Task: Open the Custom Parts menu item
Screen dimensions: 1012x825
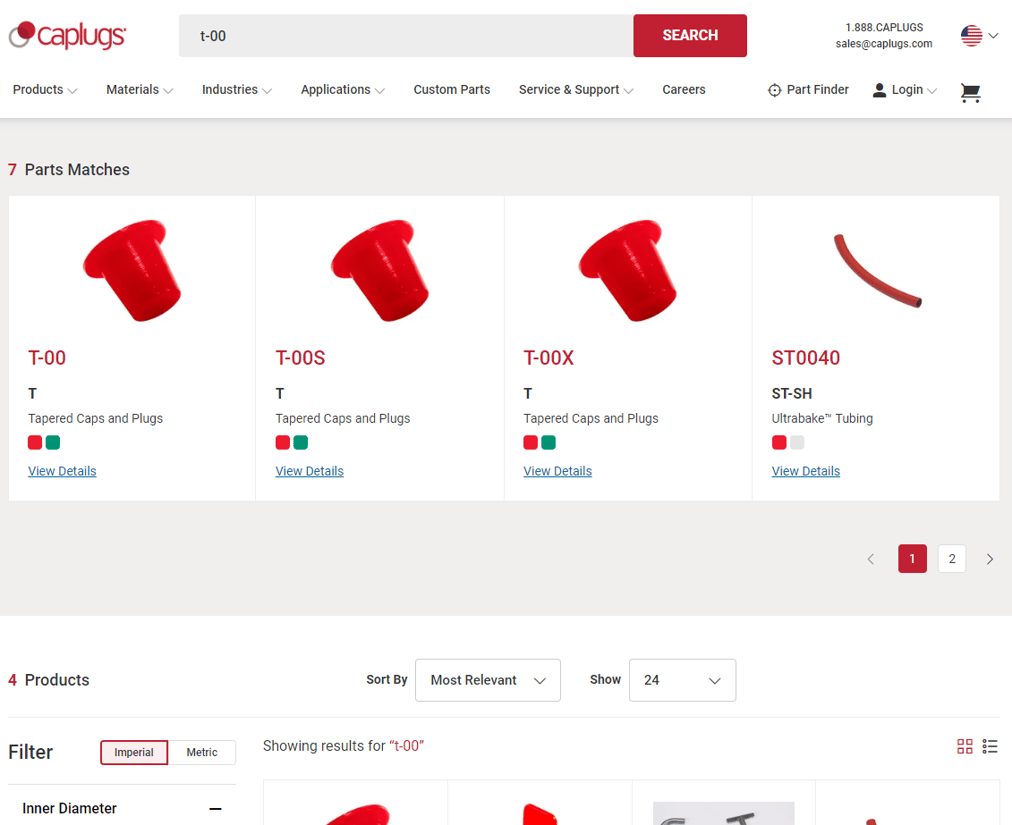Action: (452, 90)
